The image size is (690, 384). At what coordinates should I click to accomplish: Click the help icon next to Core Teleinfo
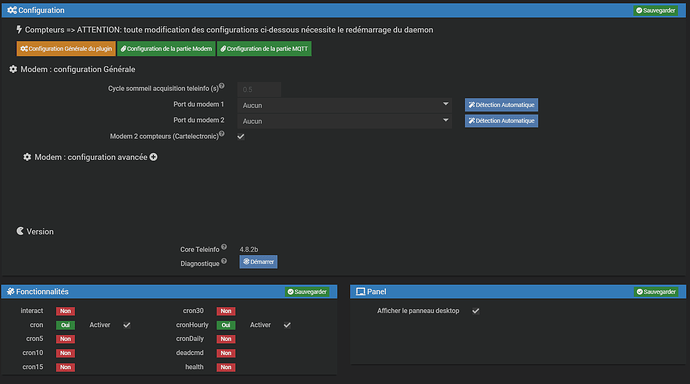coord(224,247)
